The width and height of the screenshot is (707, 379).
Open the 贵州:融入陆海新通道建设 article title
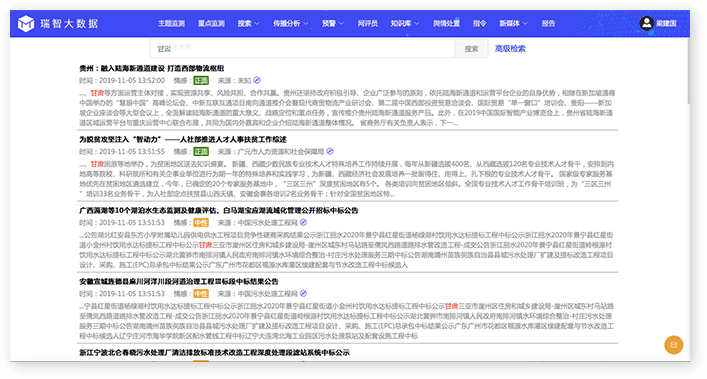152,68
